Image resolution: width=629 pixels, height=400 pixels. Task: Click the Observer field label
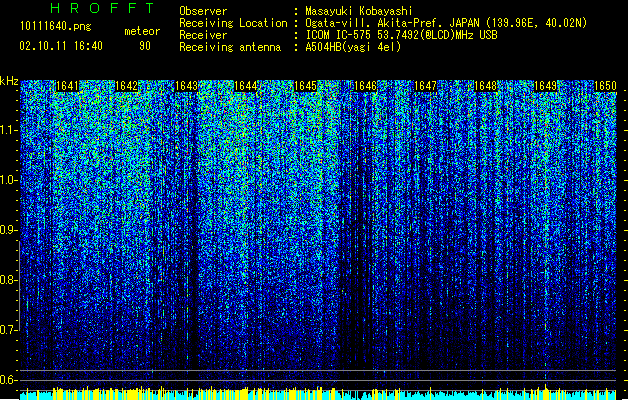[203, 11]
